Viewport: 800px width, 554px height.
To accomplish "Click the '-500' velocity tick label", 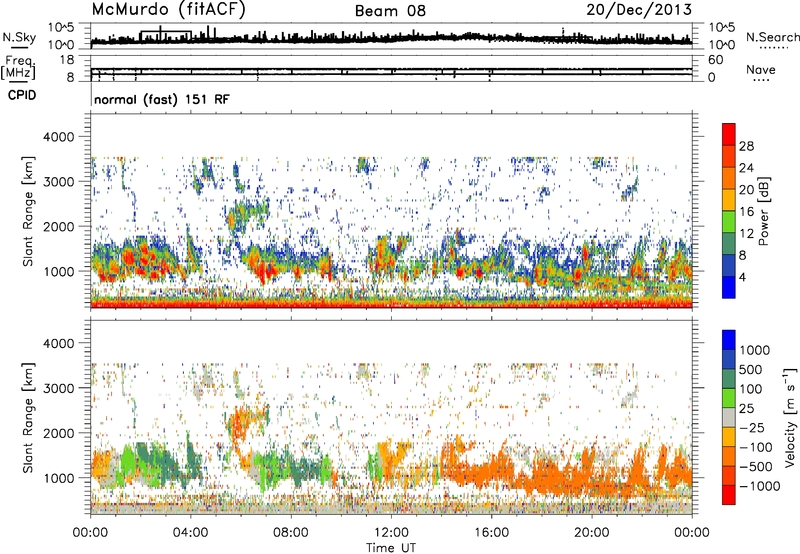I will (x=756, y=467).
